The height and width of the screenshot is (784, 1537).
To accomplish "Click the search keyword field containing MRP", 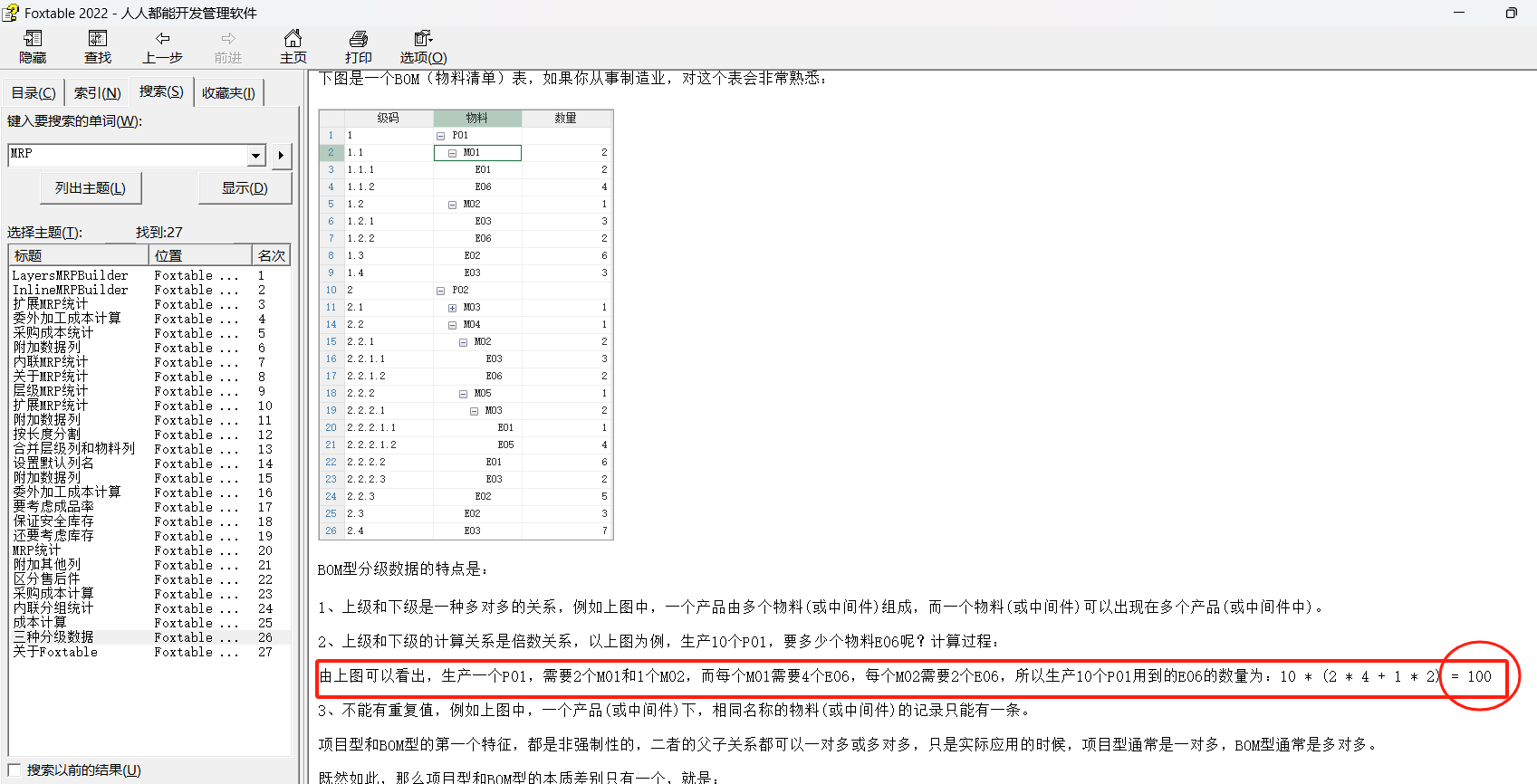I will tap(127, 155).
